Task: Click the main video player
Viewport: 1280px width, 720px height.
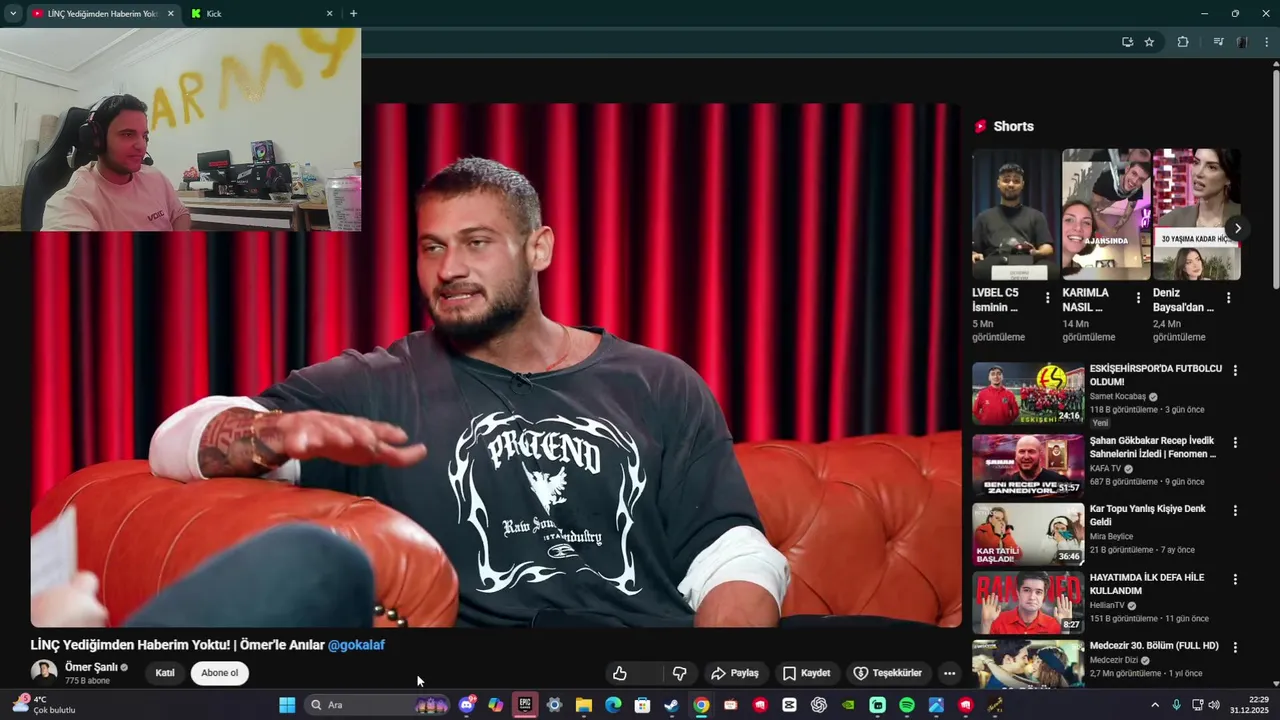Action: click(495, 365)
